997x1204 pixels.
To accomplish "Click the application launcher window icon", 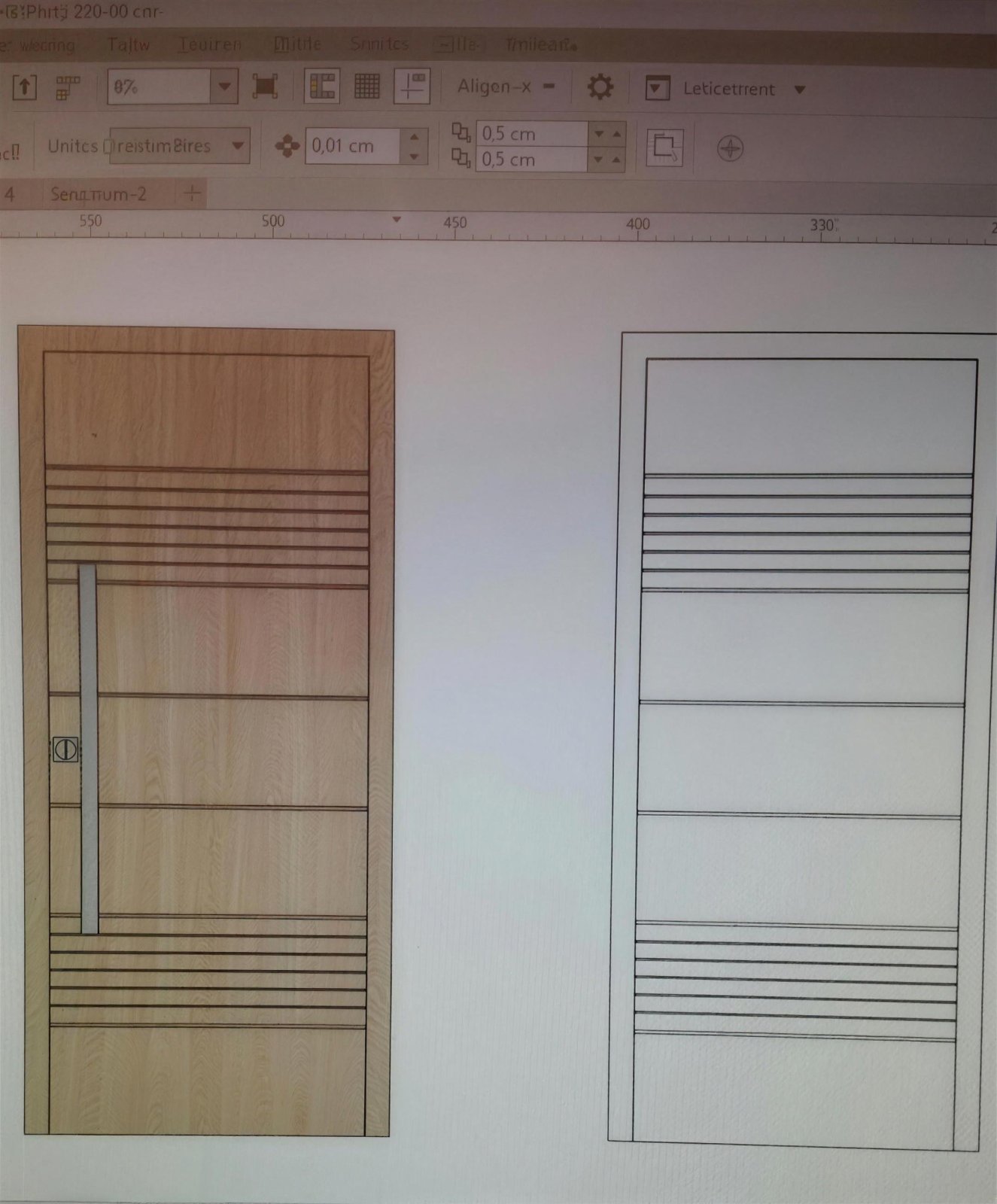I will pos(657,89).
